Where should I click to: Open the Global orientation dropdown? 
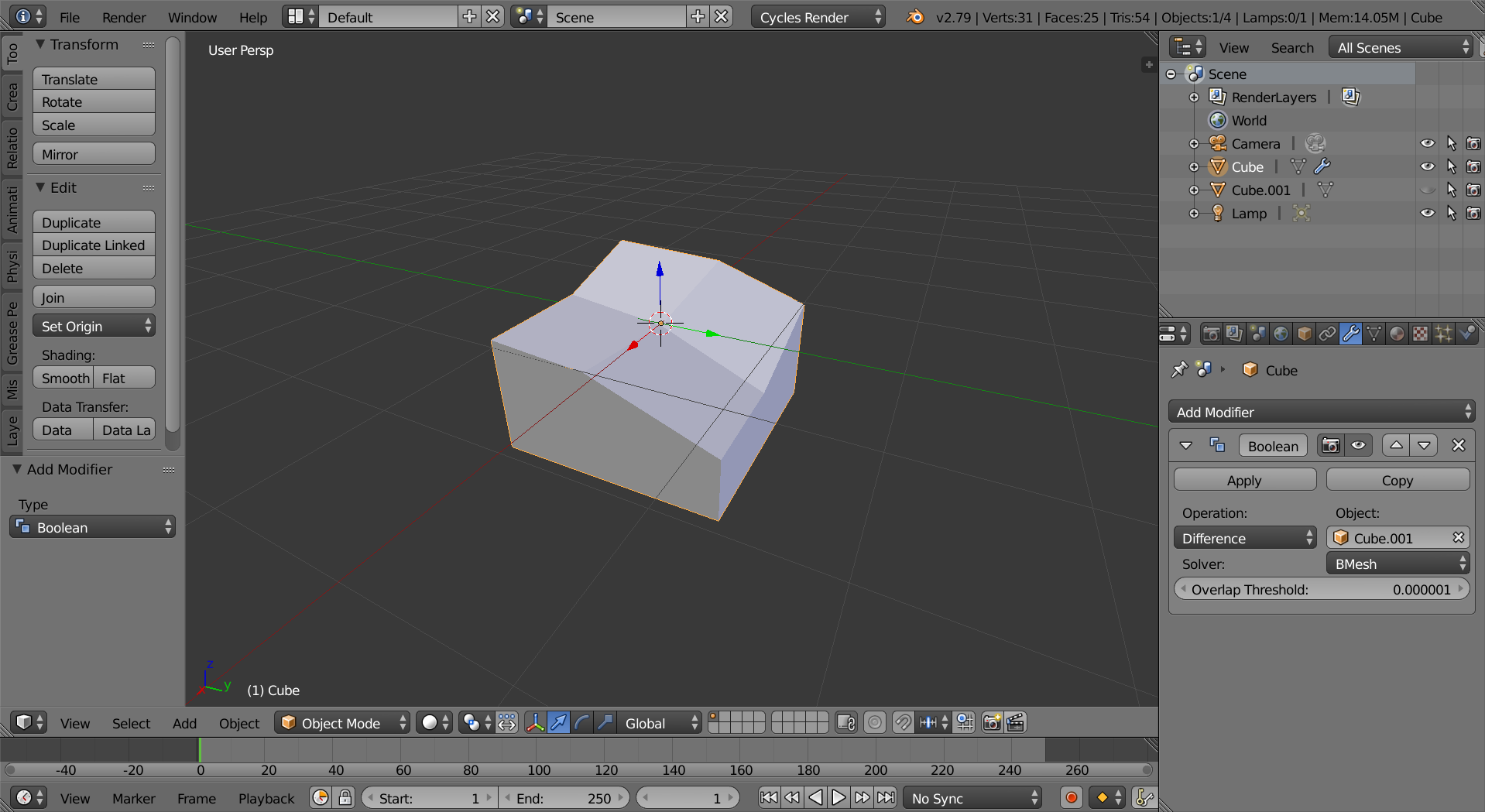(x=660, y=723)
